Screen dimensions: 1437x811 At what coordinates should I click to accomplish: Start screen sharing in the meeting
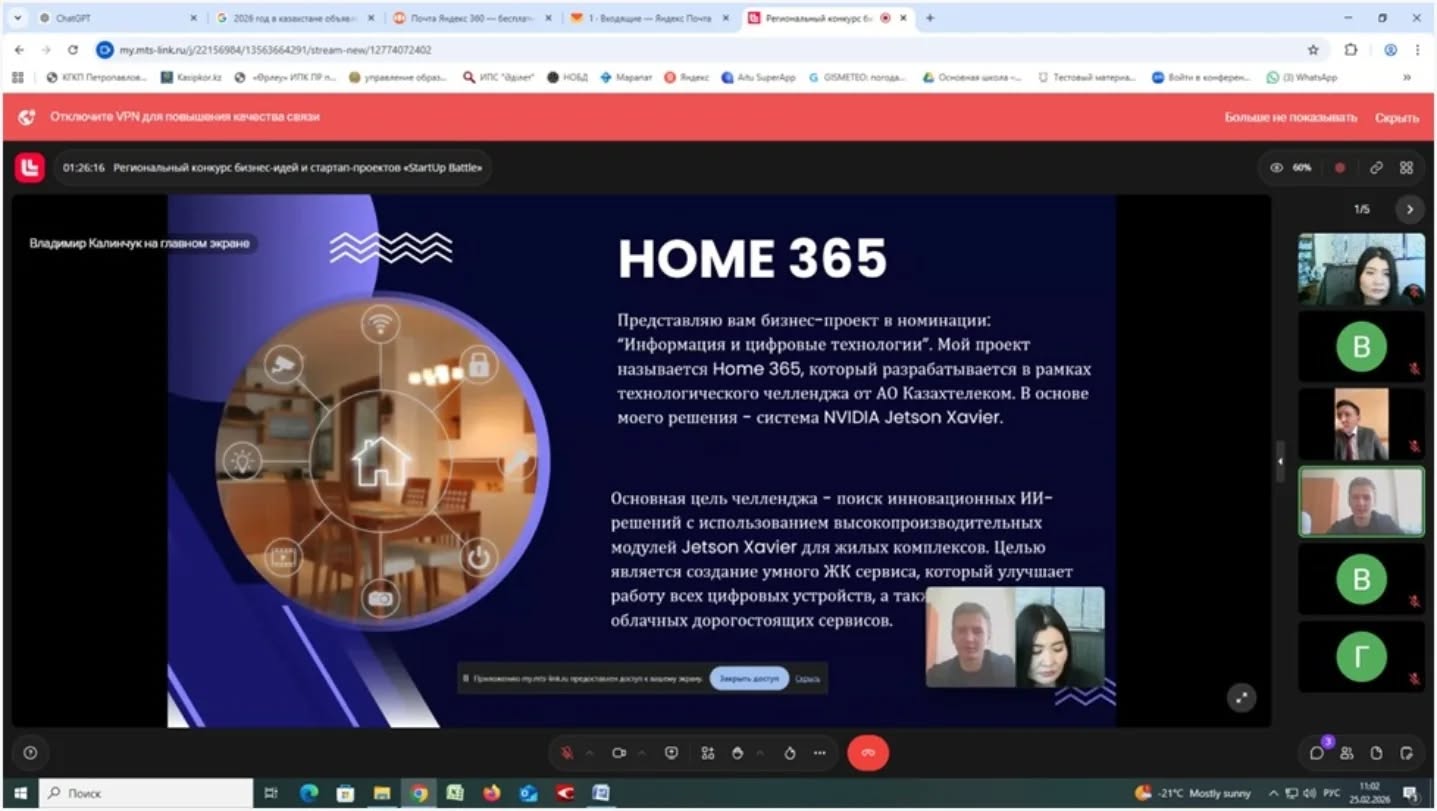coord(671,753)
